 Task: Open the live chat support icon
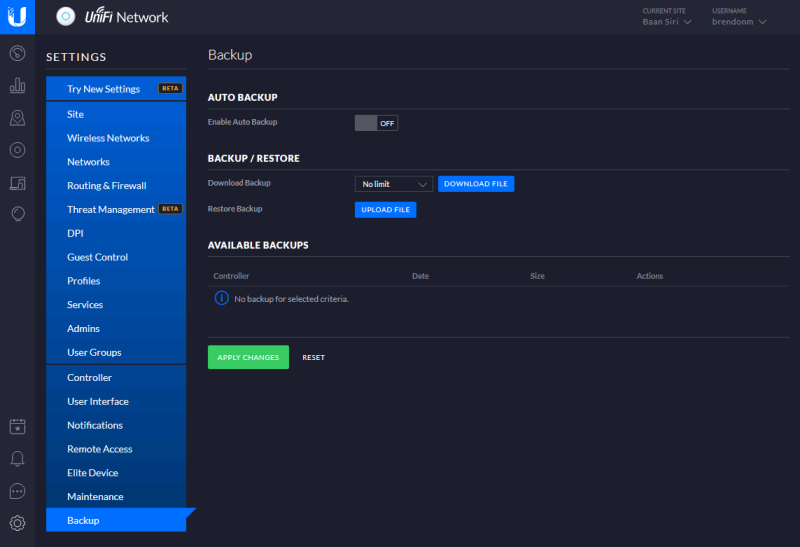click(x=17, y=491)
